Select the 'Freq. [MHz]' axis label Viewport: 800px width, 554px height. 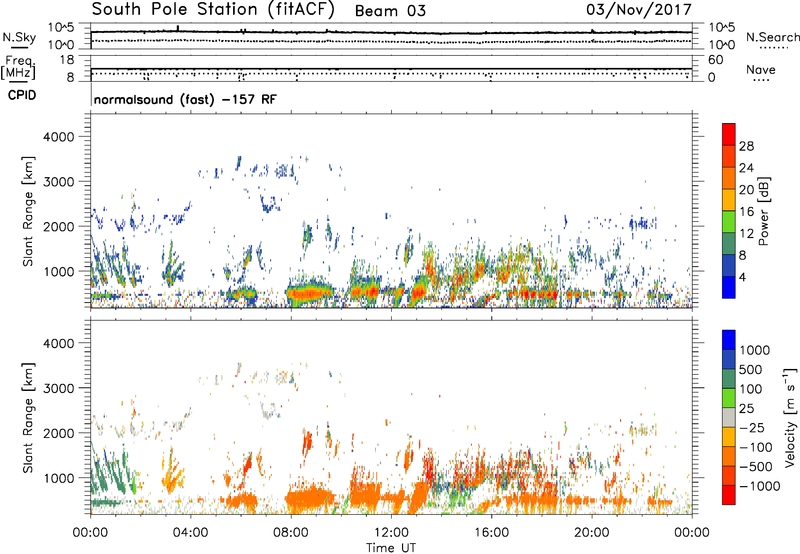(x=19, y=68)
